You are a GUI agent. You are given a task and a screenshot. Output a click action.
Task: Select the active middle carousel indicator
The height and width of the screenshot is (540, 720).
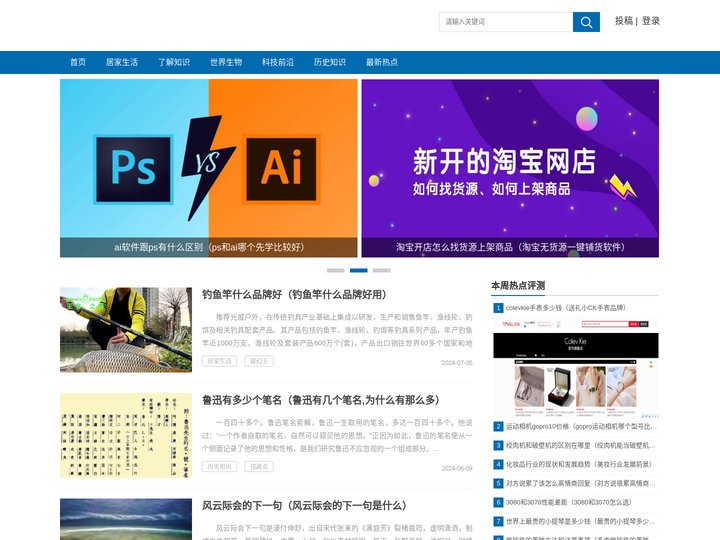359,270
